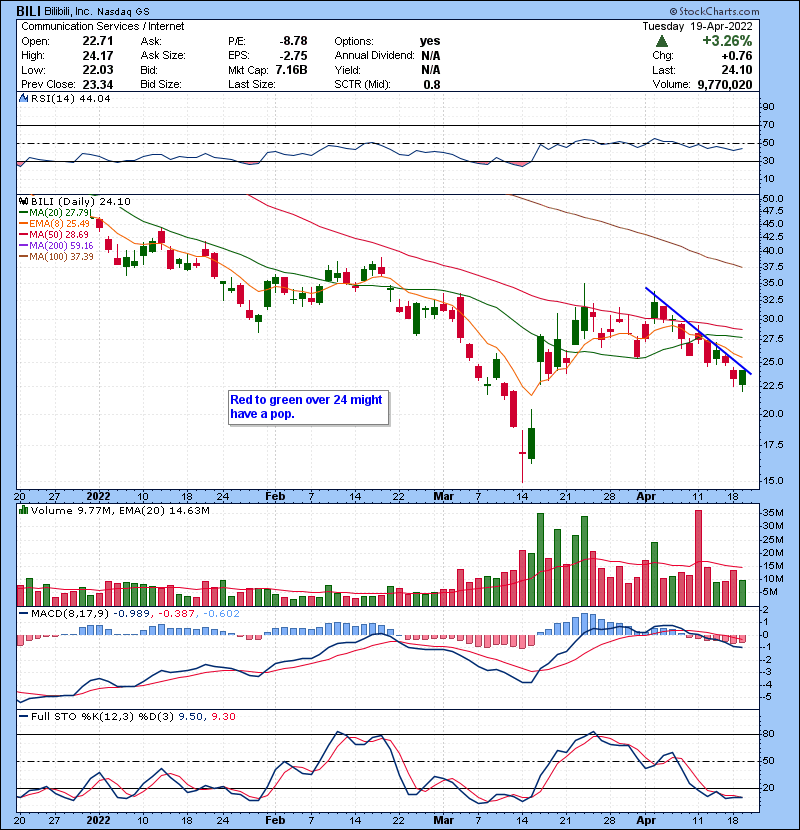Select the BILI ticker symbol in the header
800x830 pixels.
point(26,11)
